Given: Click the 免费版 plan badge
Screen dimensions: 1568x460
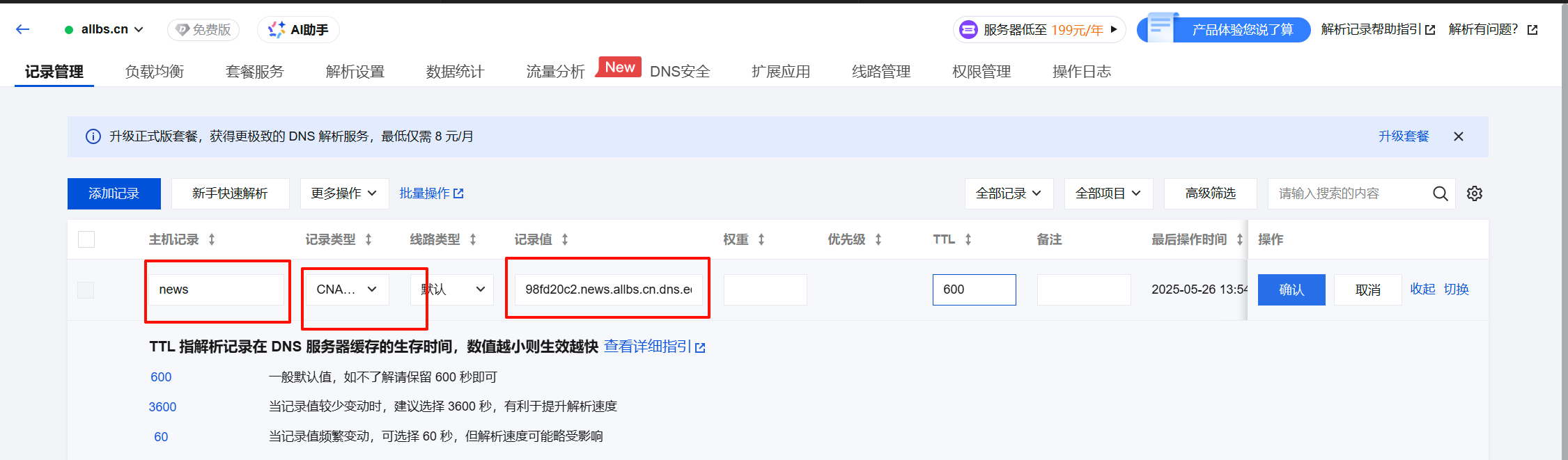Looking at the screenshot, I should [x=203, y=30].
